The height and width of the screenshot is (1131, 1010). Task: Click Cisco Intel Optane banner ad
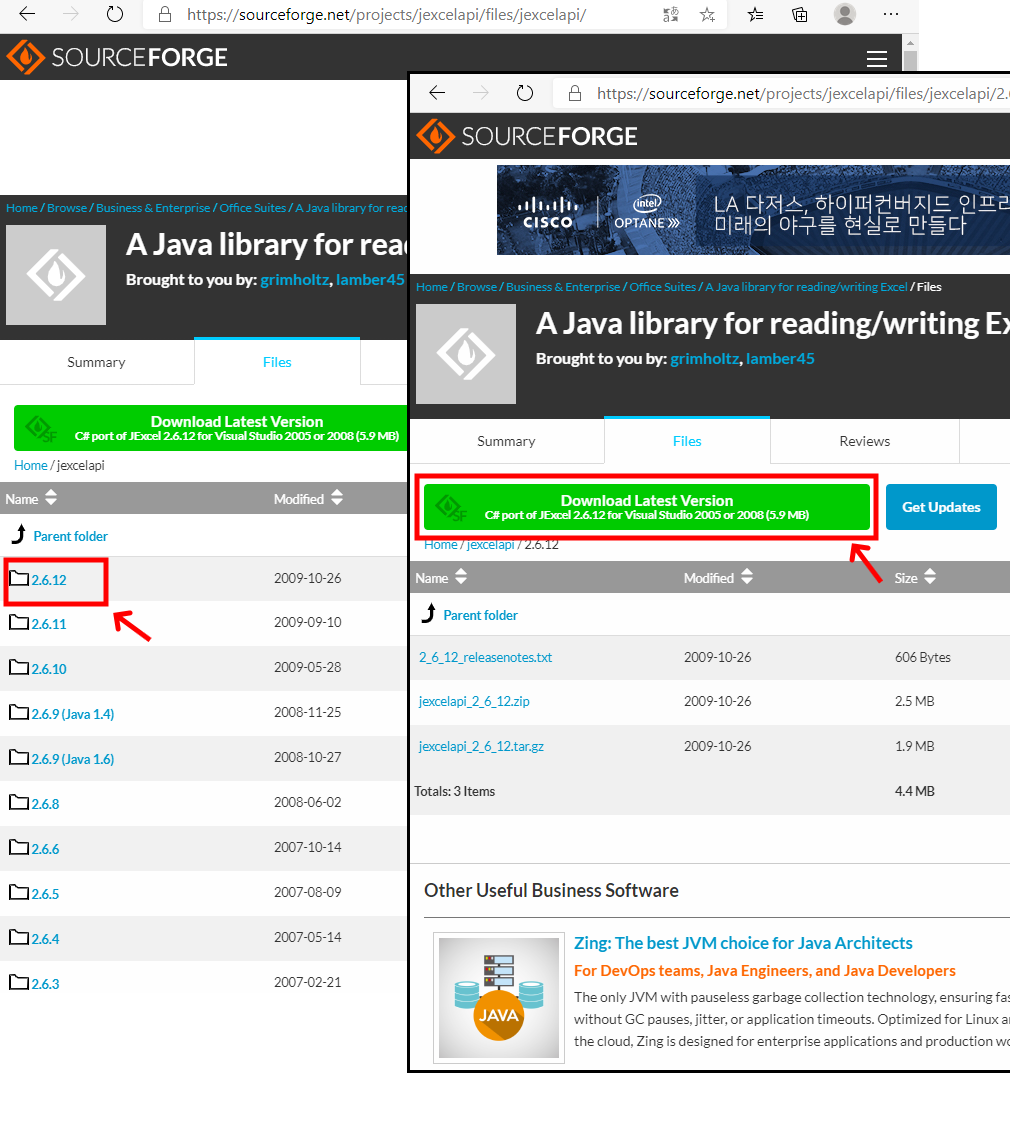[x=753, y=210]
